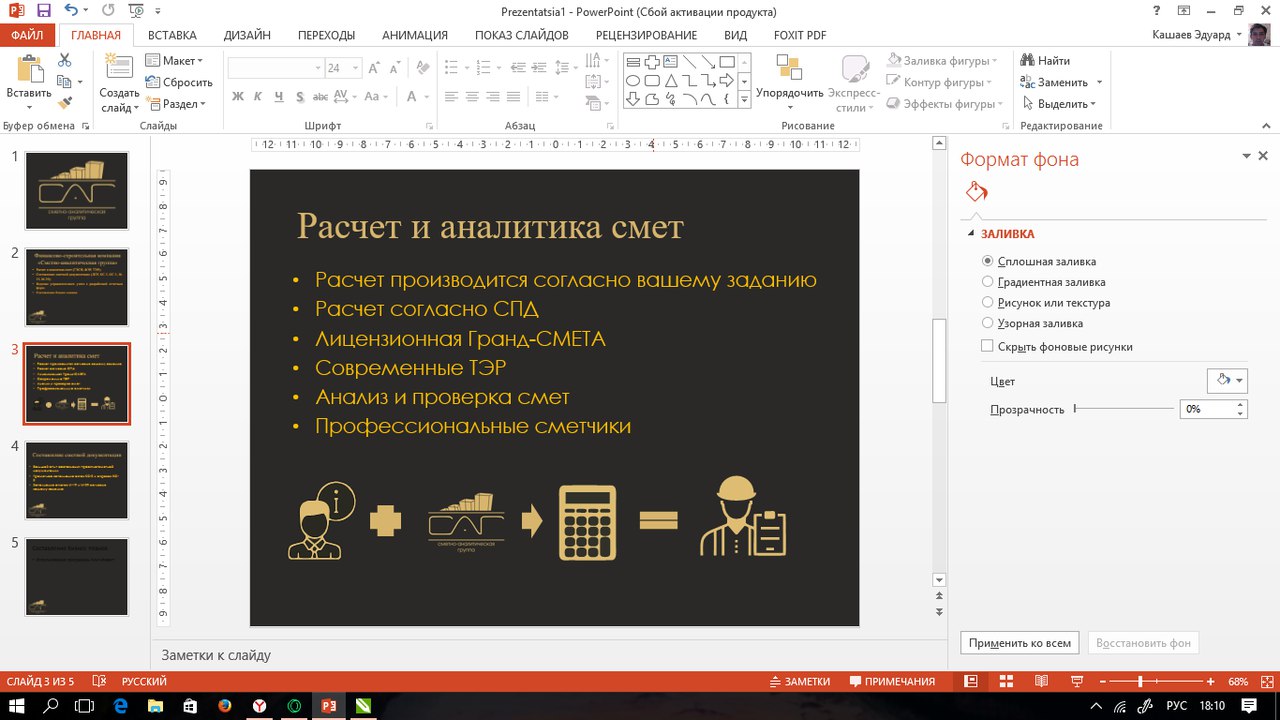Click the Создать слайд new slide icon
Image resolution: width=1280 pixels, height=720 pixels.
tap(119, 69)
